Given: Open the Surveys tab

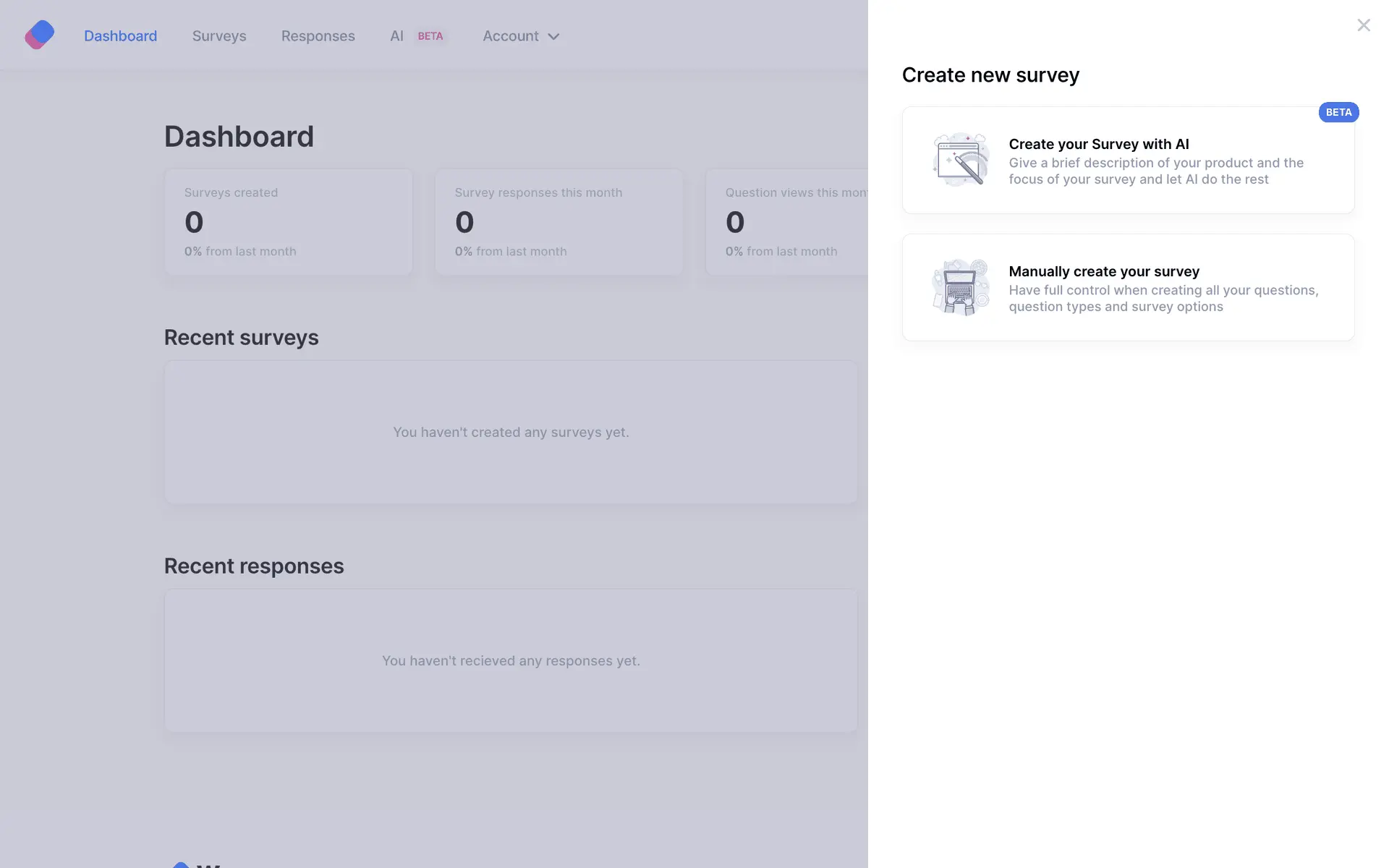Looking at the screenshot, I should (x=219, y=36).
